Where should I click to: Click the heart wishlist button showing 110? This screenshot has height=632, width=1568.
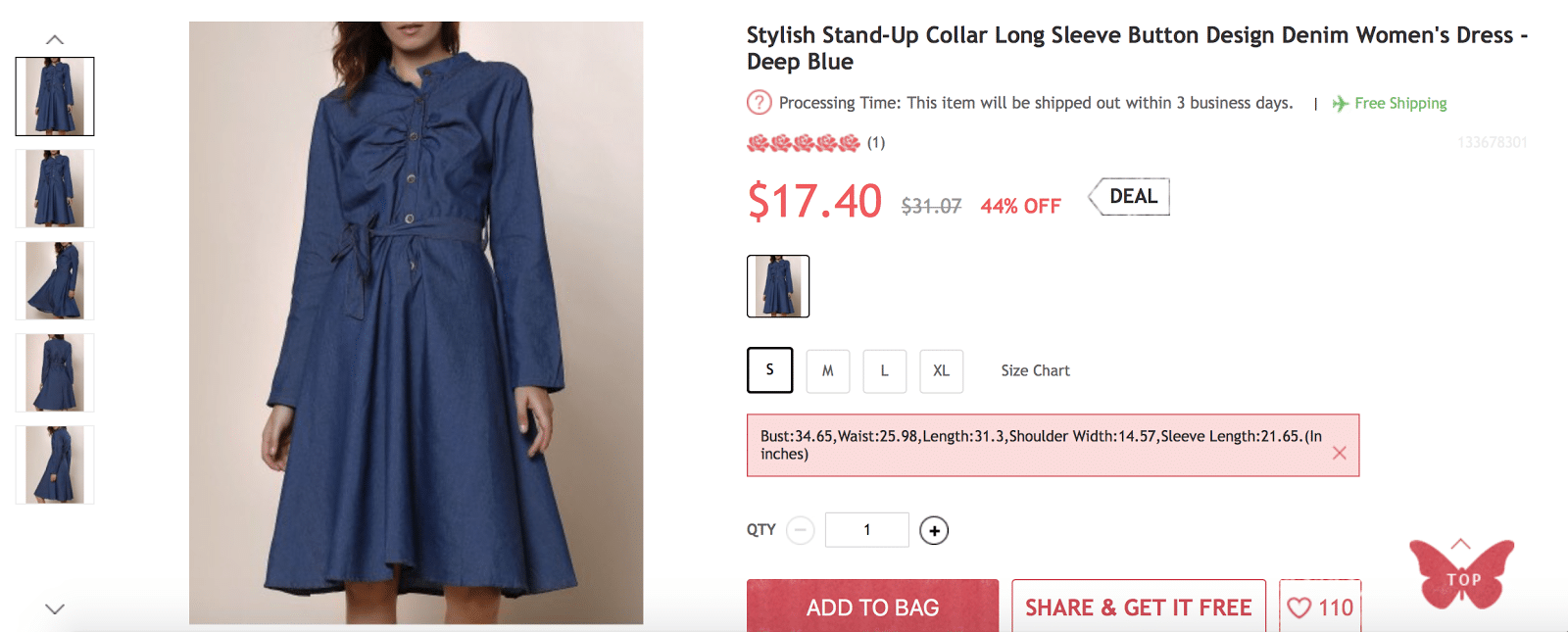coord(1320,608)
